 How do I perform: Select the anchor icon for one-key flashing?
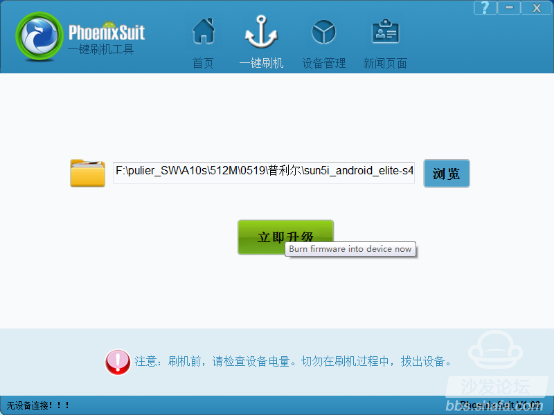[x=261, y=31]
